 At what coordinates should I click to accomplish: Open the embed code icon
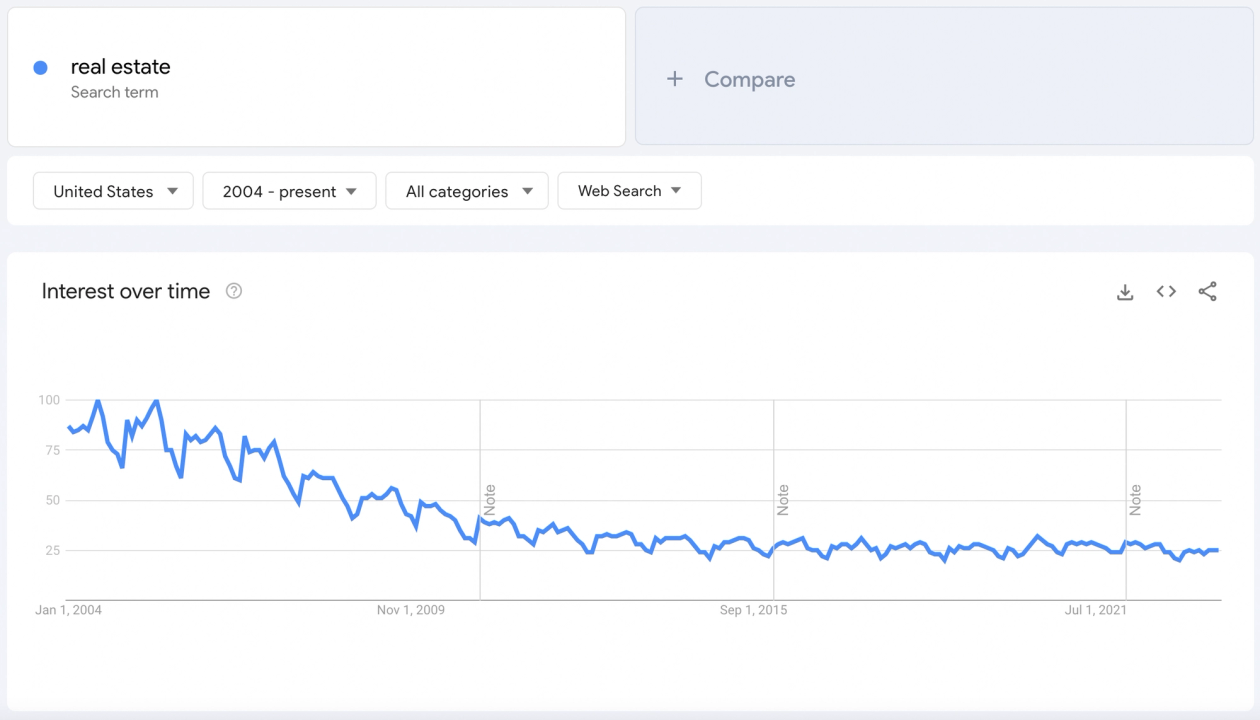coord(1166,292)
